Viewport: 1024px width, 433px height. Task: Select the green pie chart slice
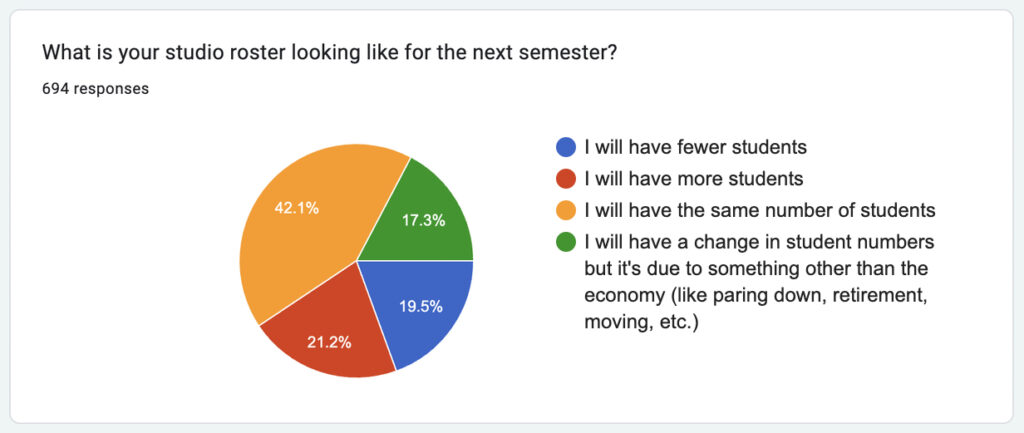pos(425,215)
